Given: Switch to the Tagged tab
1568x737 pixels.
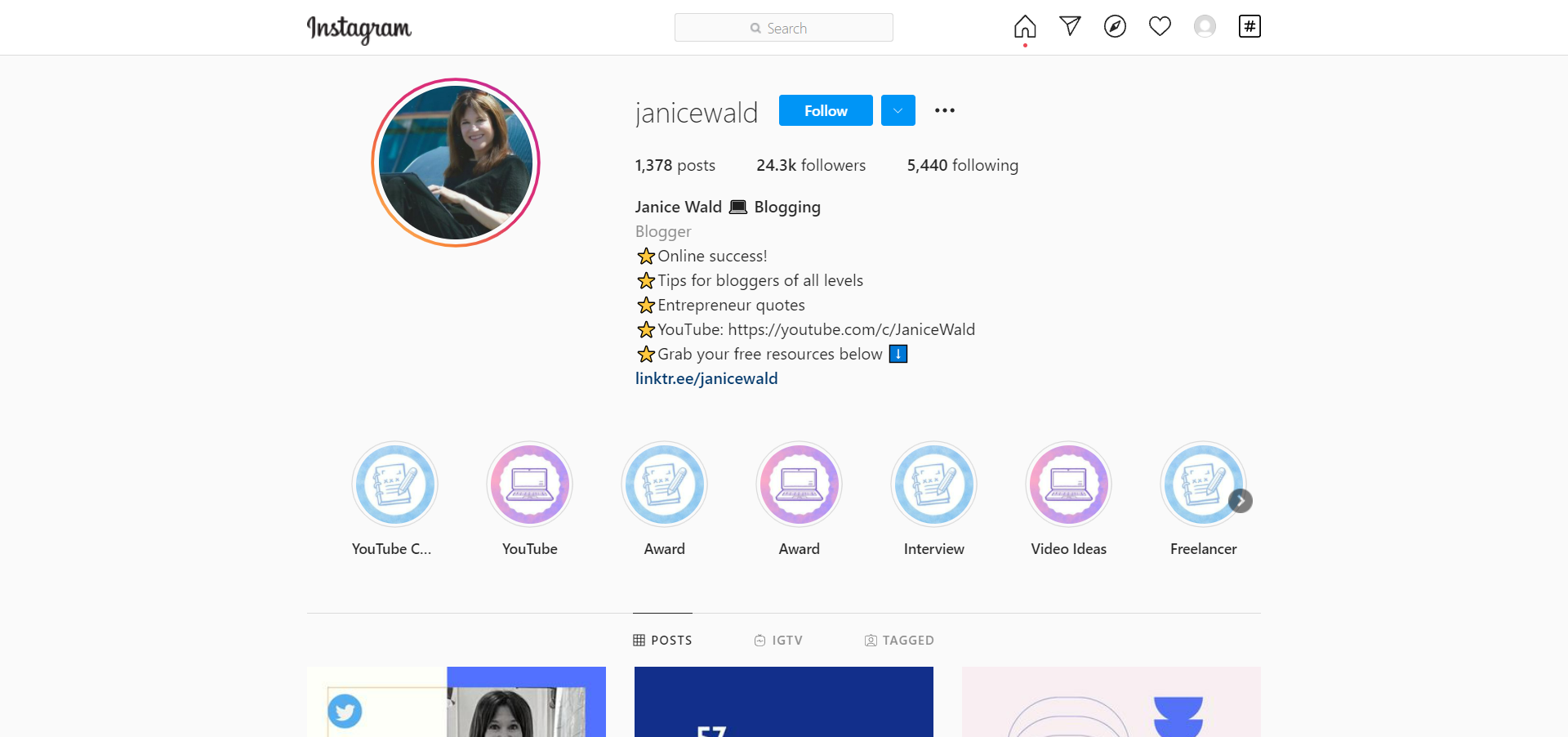Looking at the screenshot, I should point(899,641).
